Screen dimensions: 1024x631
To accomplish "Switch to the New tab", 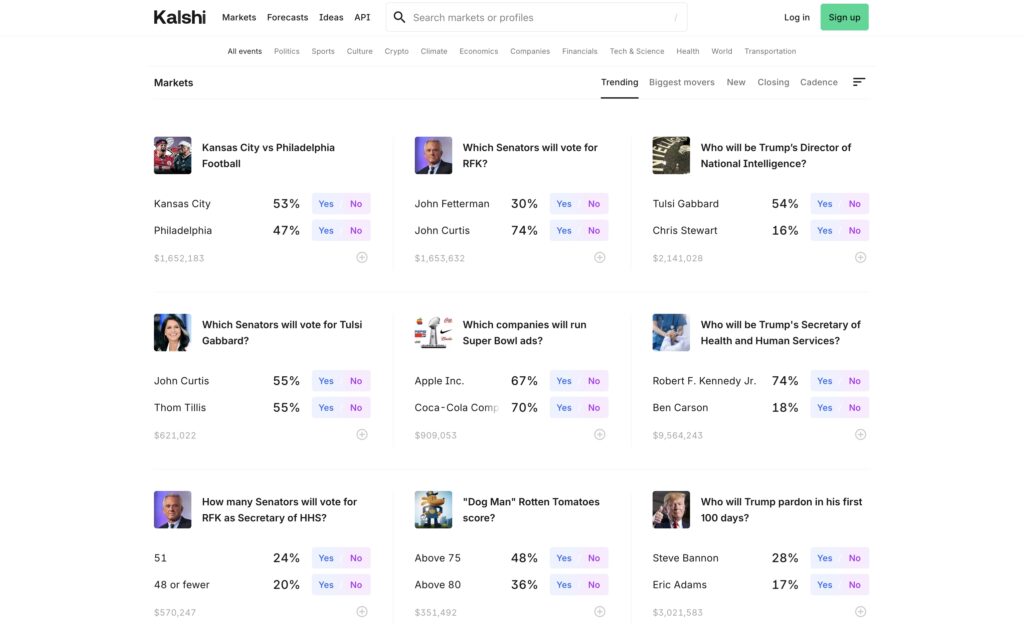I will click(x=736, y=82).
